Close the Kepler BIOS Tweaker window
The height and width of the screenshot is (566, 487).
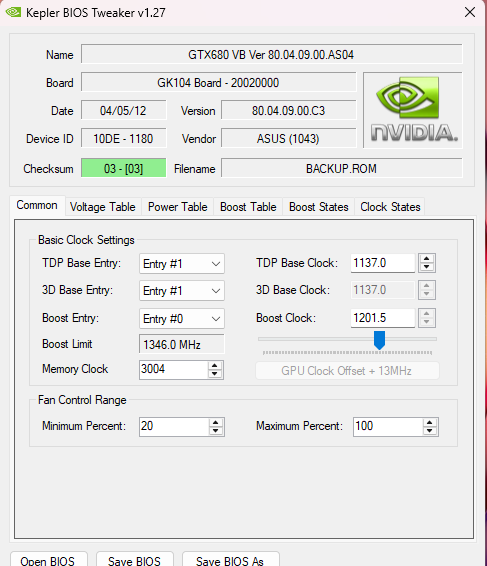tap(470, 12)
